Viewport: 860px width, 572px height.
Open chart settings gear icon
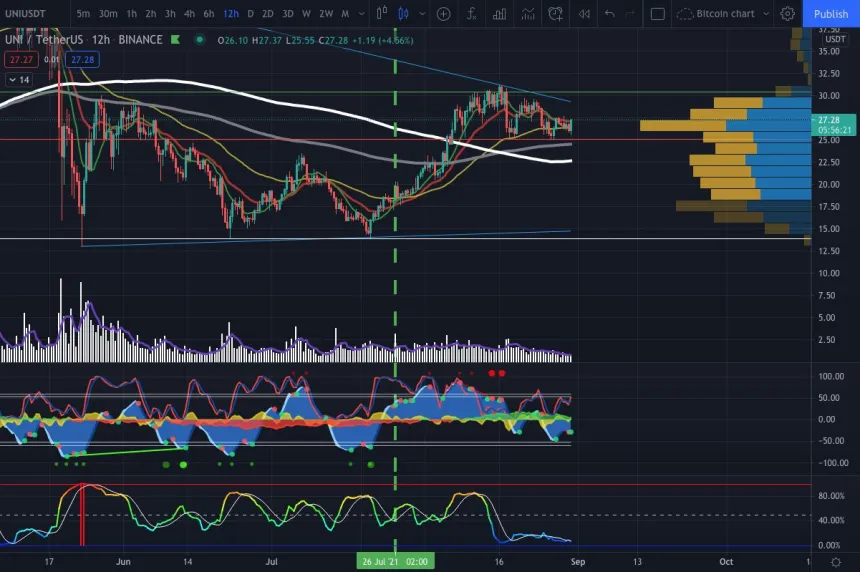pos(788,14)
